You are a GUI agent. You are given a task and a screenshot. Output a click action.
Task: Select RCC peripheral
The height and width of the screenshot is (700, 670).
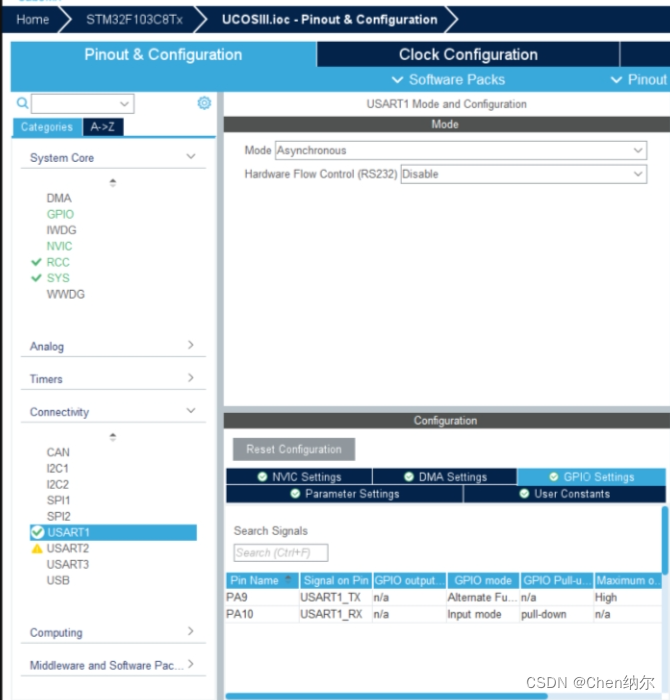click(58, 262)
